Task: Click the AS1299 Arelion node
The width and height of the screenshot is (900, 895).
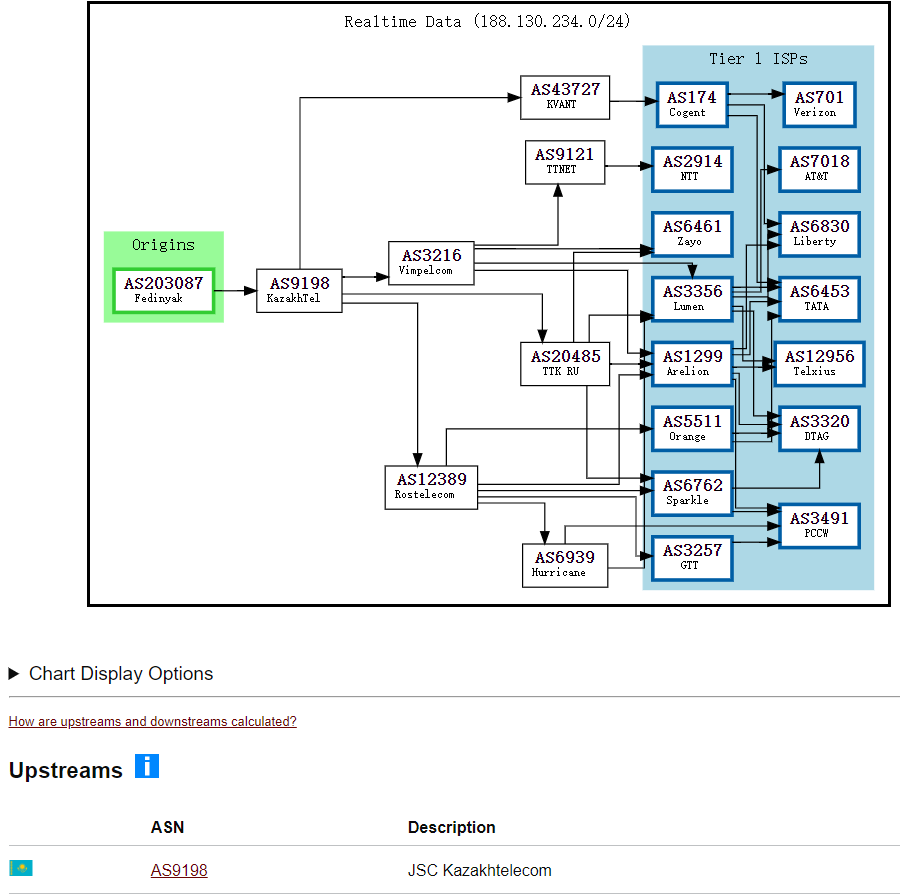Action: point(692,364)
